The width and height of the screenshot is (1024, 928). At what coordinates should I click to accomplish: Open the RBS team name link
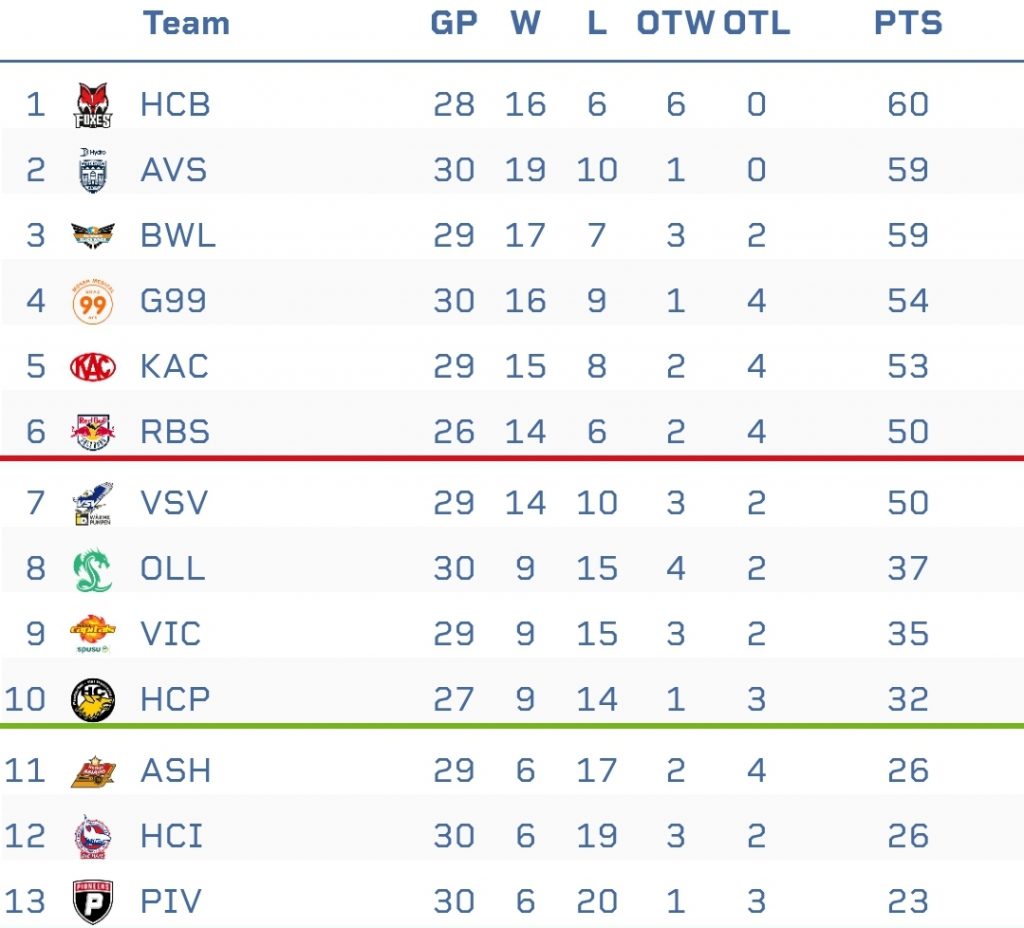175,432
